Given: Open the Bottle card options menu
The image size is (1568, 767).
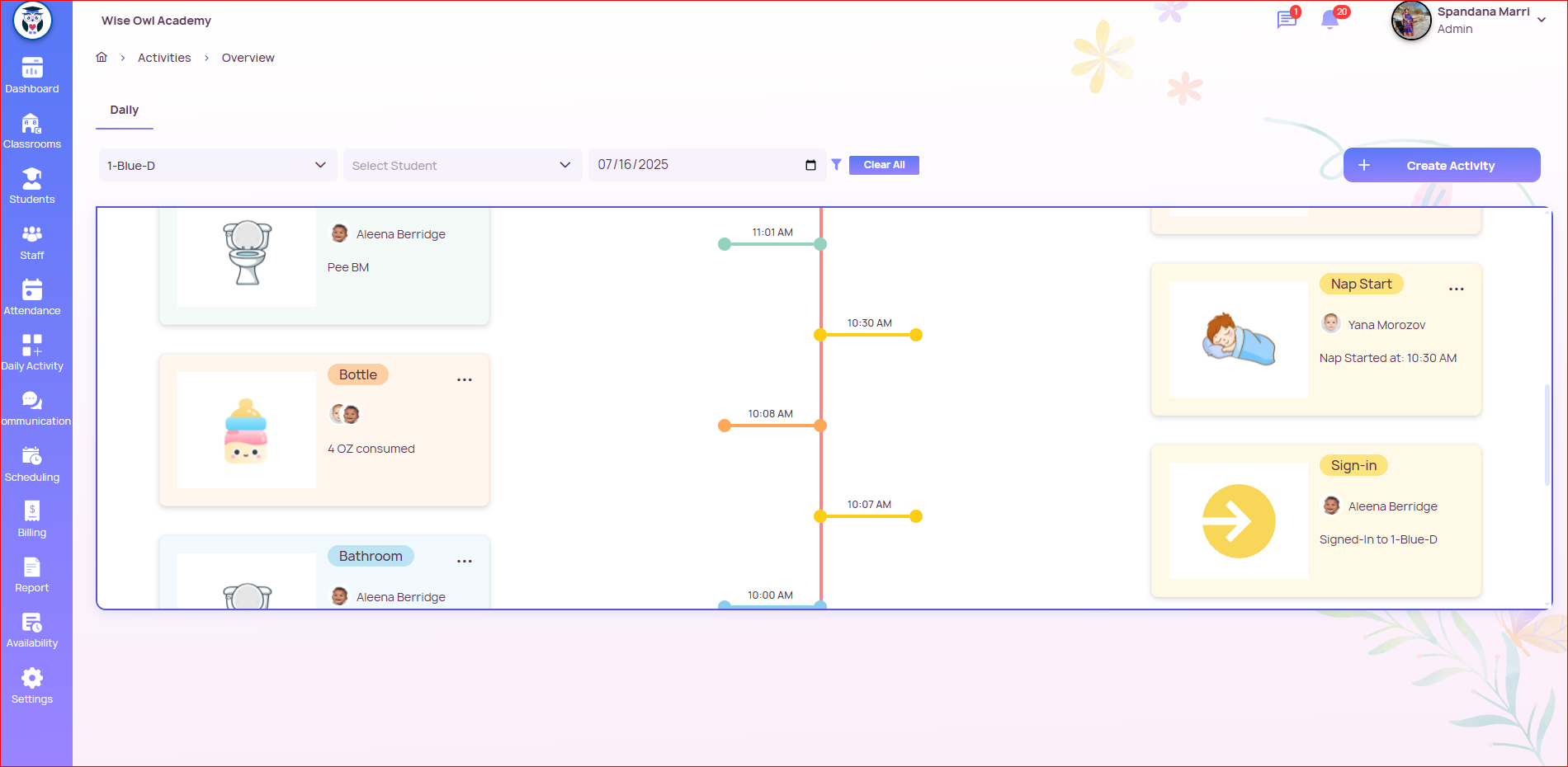Looking at the screenshot, I should point(465,380).
